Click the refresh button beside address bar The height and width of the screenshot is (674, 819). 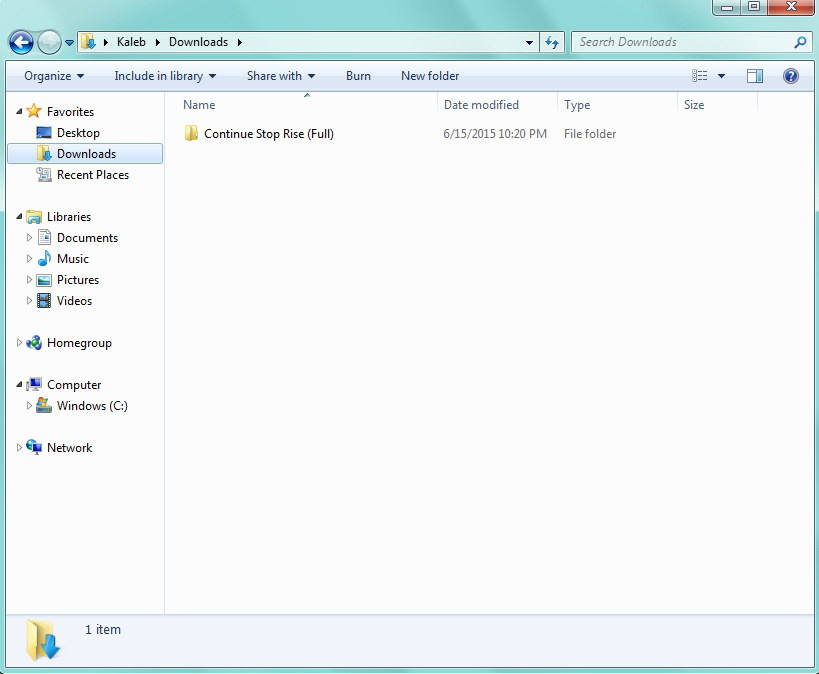552,42
